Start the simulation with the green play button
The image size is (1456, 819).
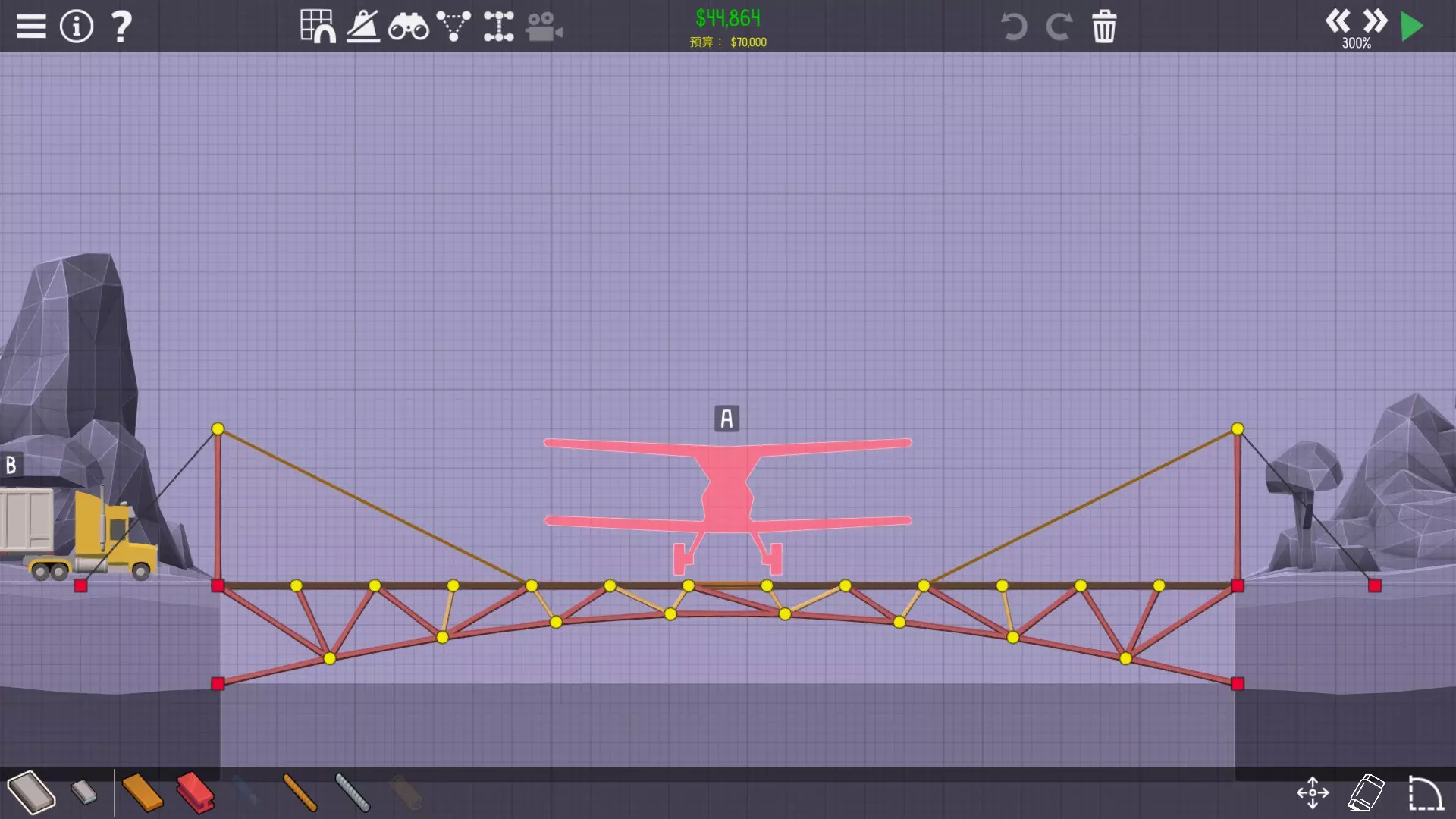tap(1411, 27)
